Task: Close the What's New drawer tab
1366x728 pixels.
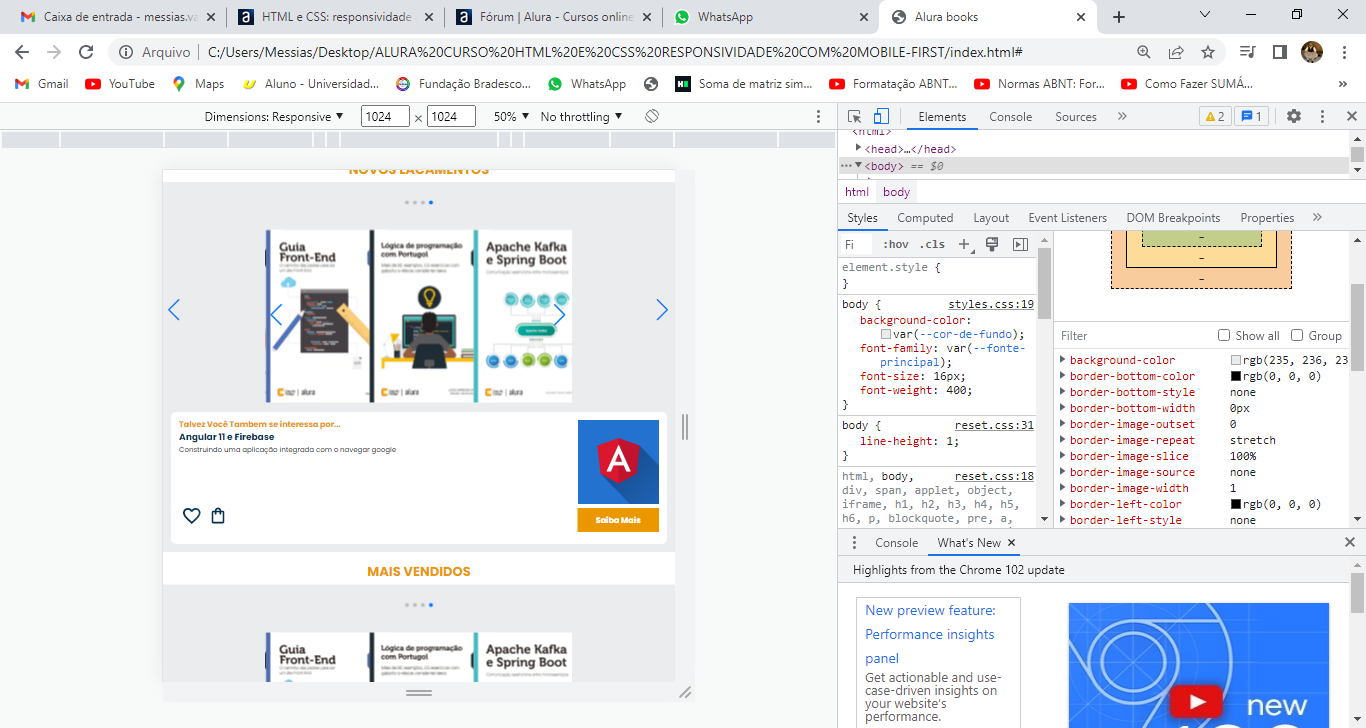Action: [1011, 542]
